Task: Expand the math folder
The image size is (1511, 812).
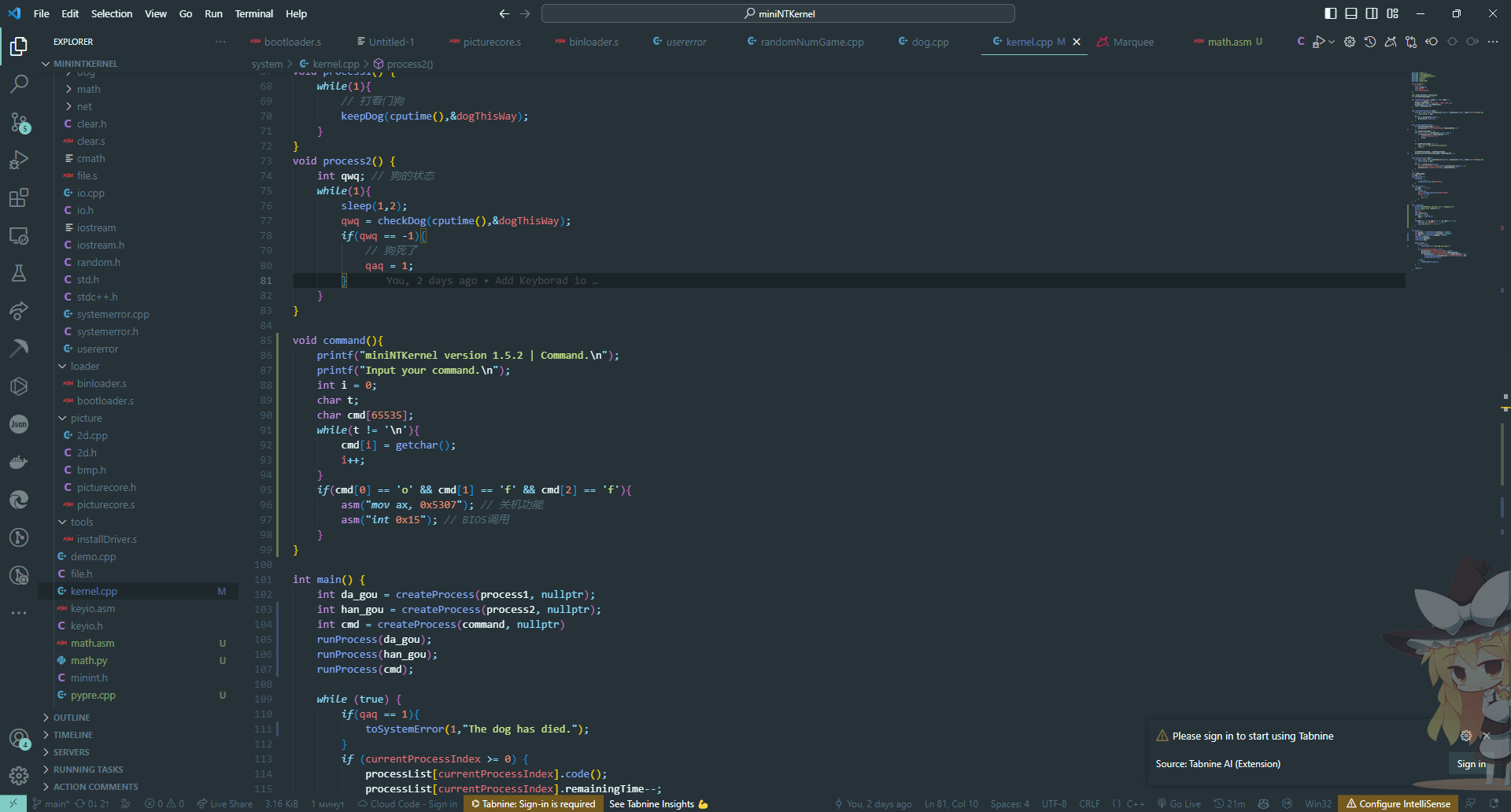Action: tap(88, 90)
